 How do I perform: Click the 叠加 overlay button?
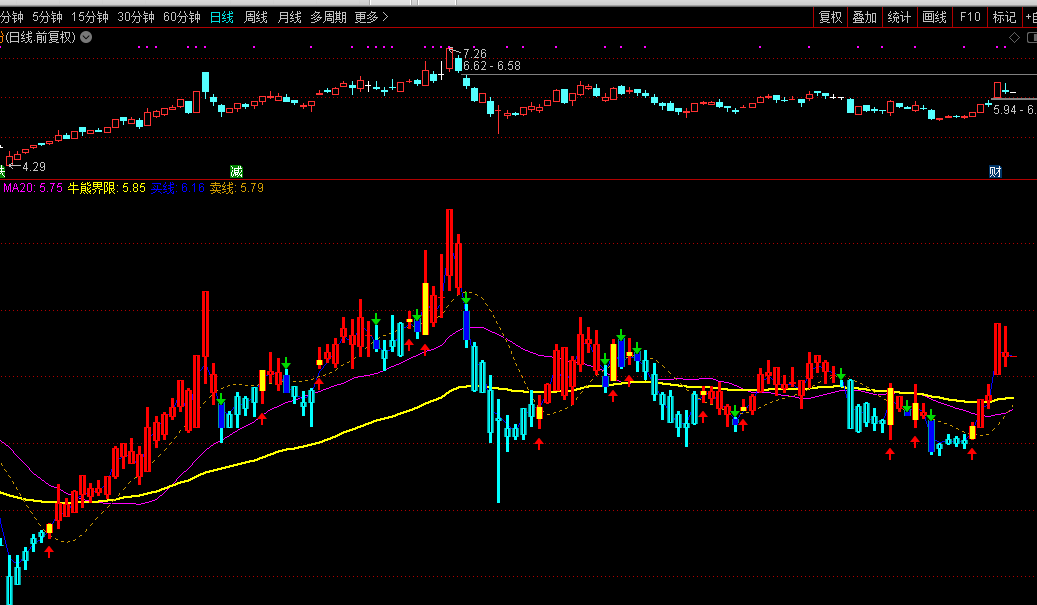pos(864,17)
